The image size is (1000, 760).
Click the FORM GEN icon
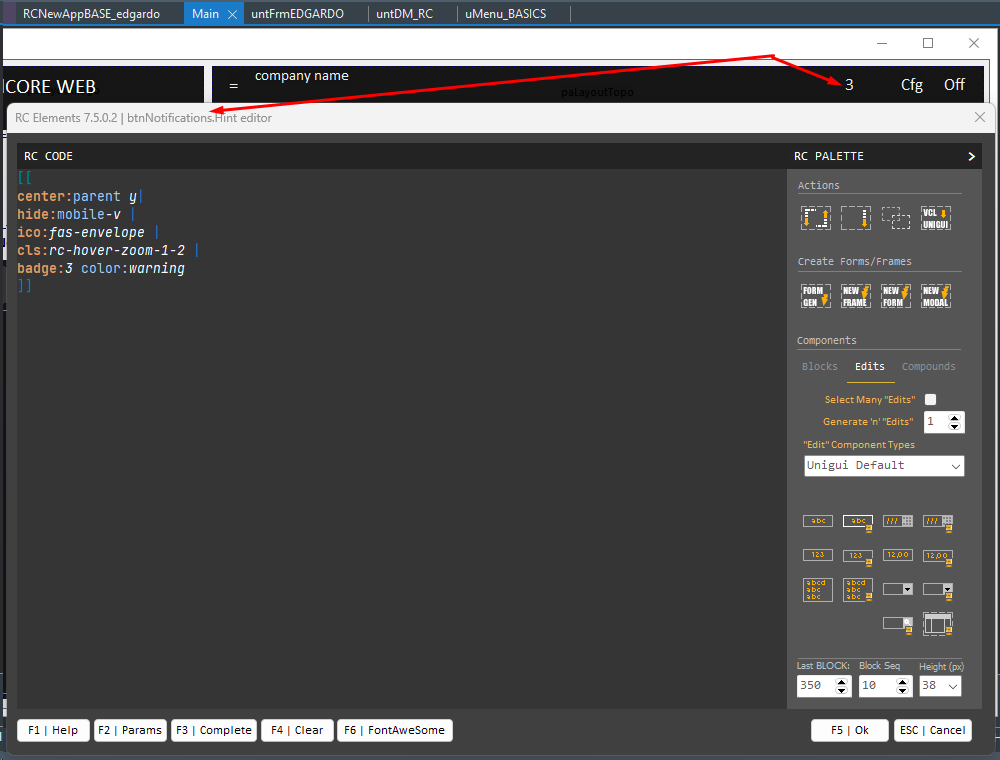pyautogui.click(x=815, y=296)
